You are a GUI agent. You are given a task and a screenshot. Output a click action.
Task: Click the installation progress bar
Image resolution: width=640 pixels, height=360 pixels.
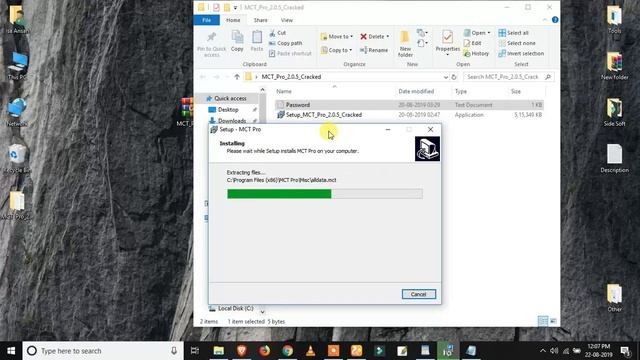pyautogui.click(x=324, y=194)
